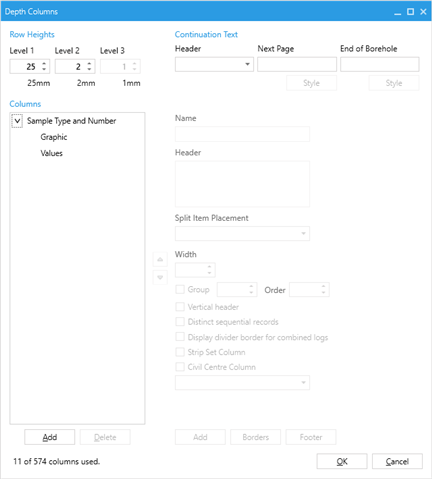Focus the Next Page text field
The width and height of the screenshot is (432, 479).
click(297, 64)
